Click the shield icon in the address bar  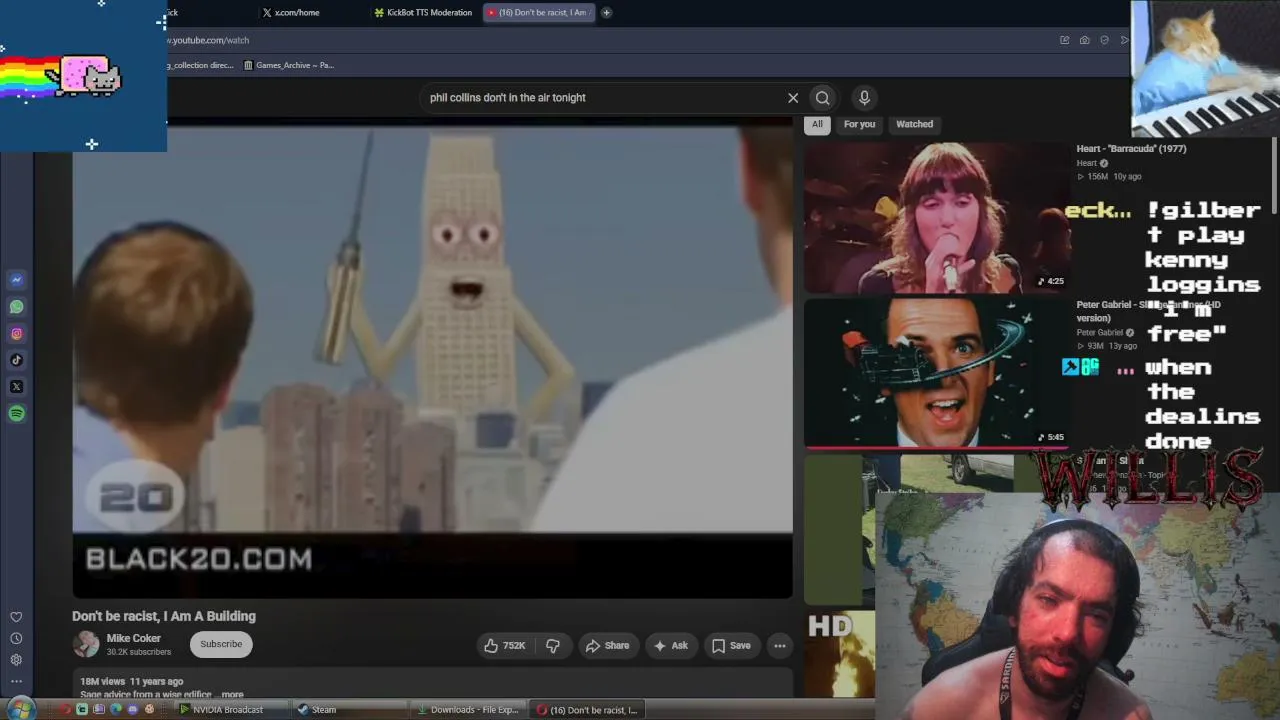click(1104, 40)
